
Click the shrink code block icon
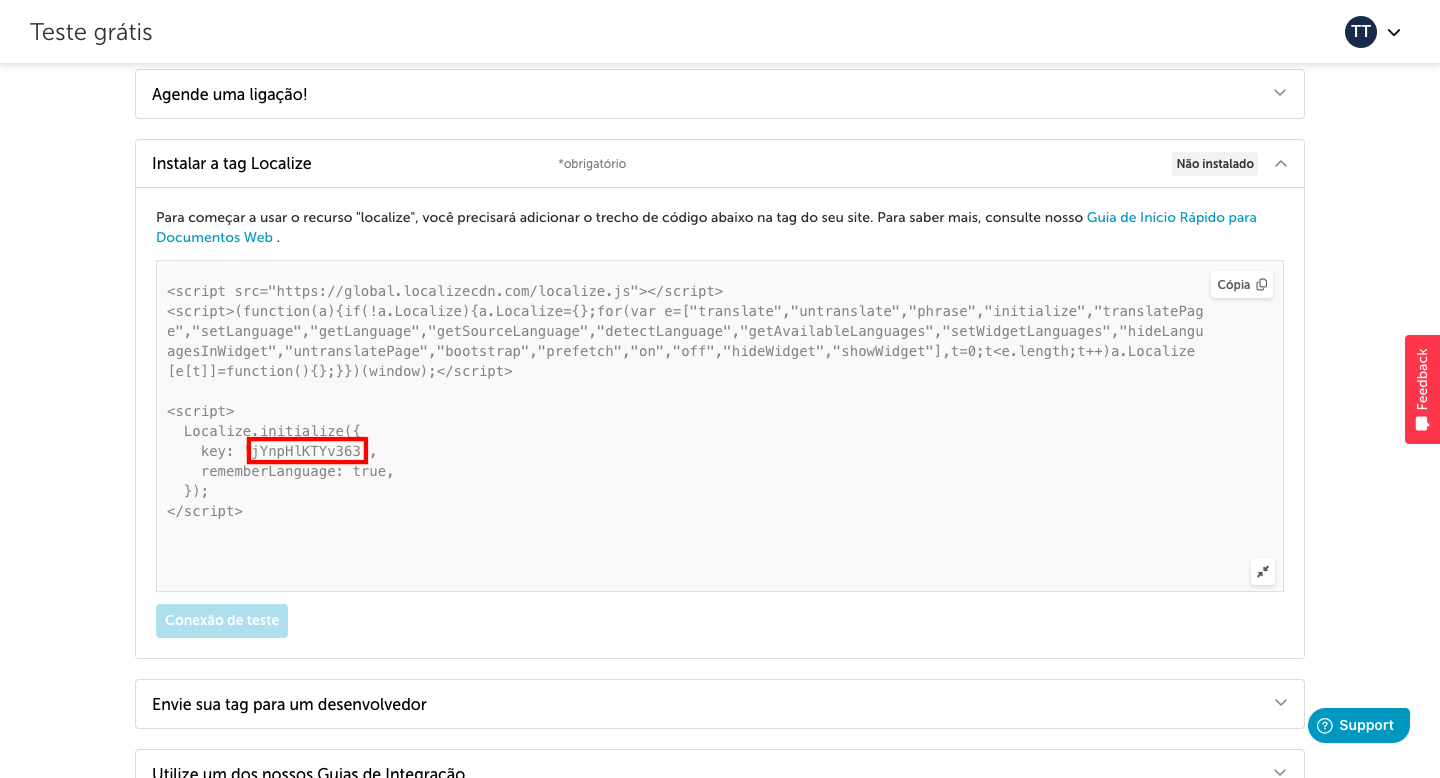click(x=1262, y=572)
